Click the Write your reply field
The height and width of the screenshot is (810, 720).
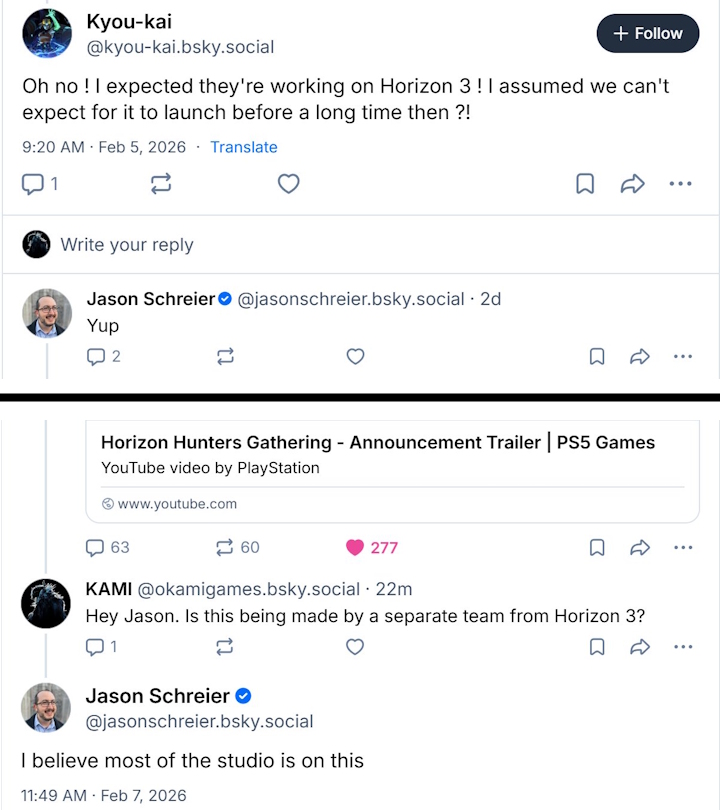coord(127,244)
